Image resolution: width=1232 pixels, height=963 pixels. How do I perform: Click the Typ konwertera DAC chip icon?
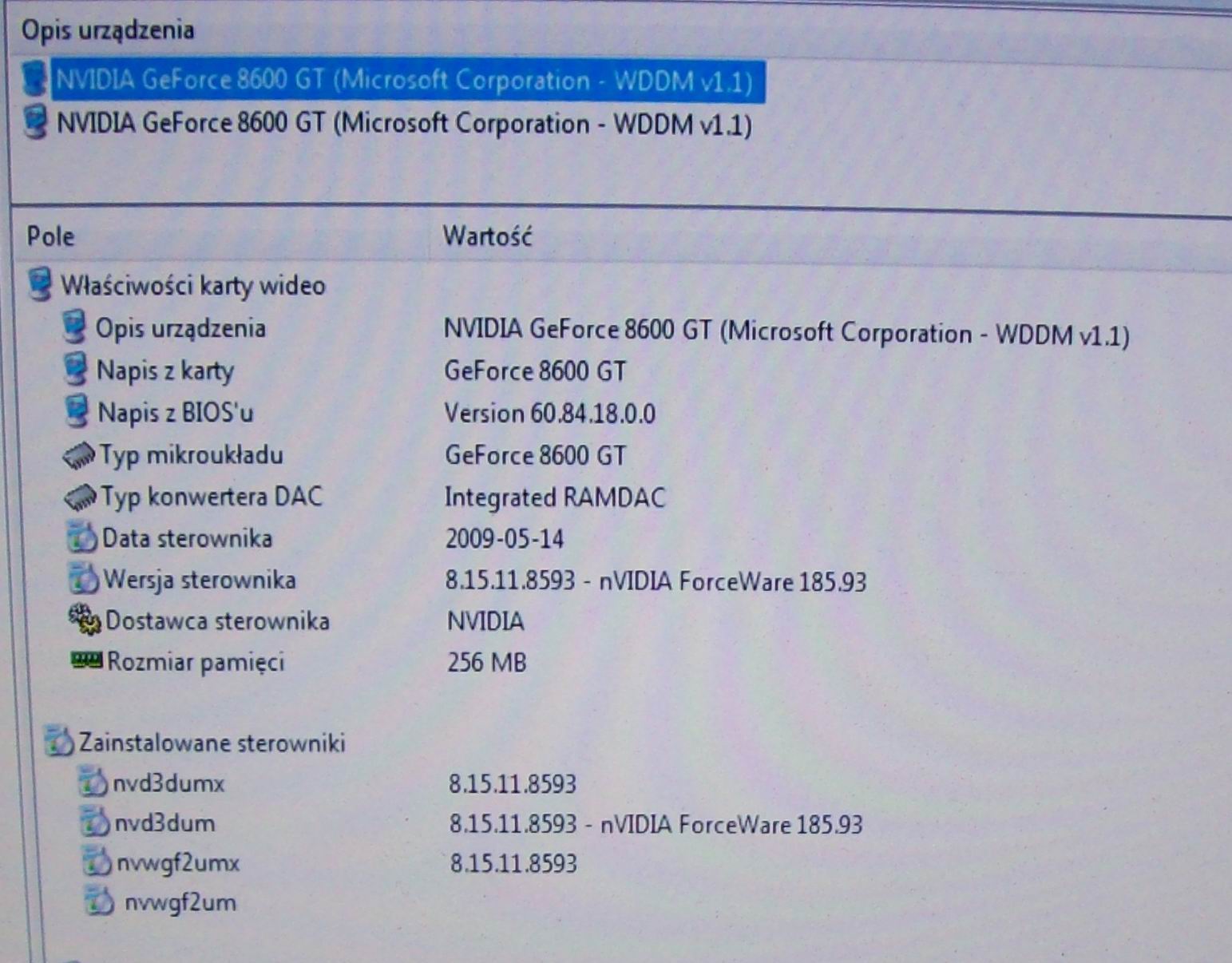[81, 497]
